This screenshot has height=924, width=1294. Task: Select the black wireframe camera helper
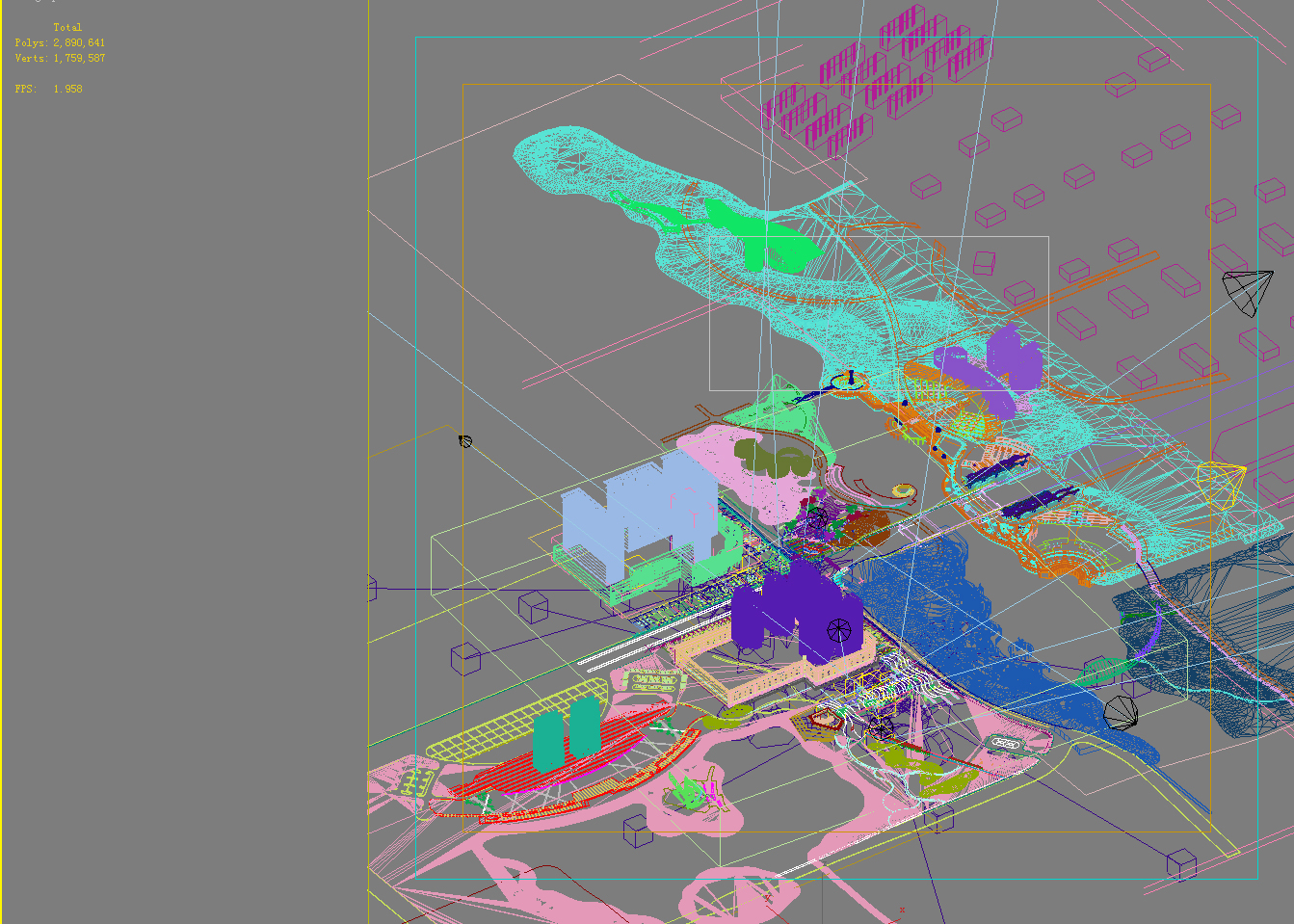(x=1247, y=292)
